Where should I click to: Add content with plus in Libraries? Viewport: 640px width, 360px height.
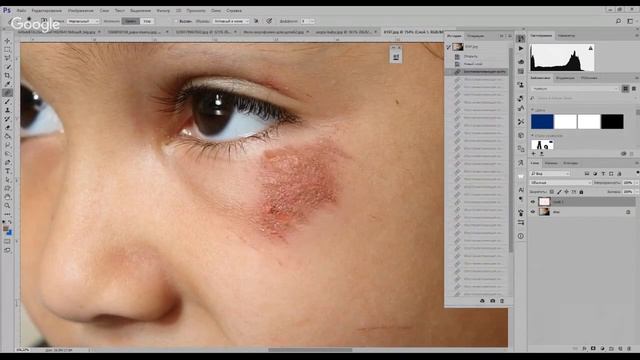click(533, 154)
